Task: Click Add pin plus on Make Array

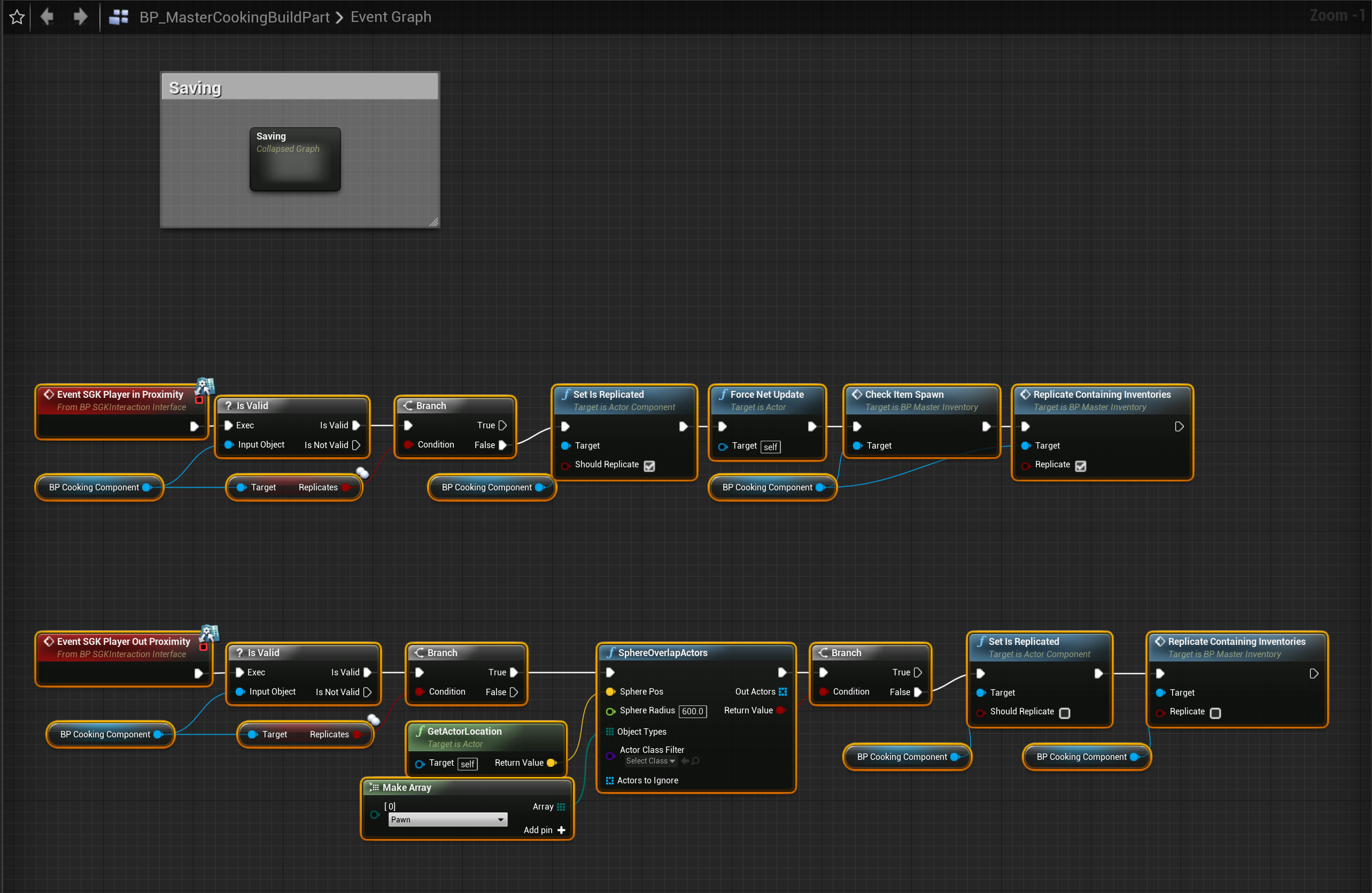Action: [562, 829]
